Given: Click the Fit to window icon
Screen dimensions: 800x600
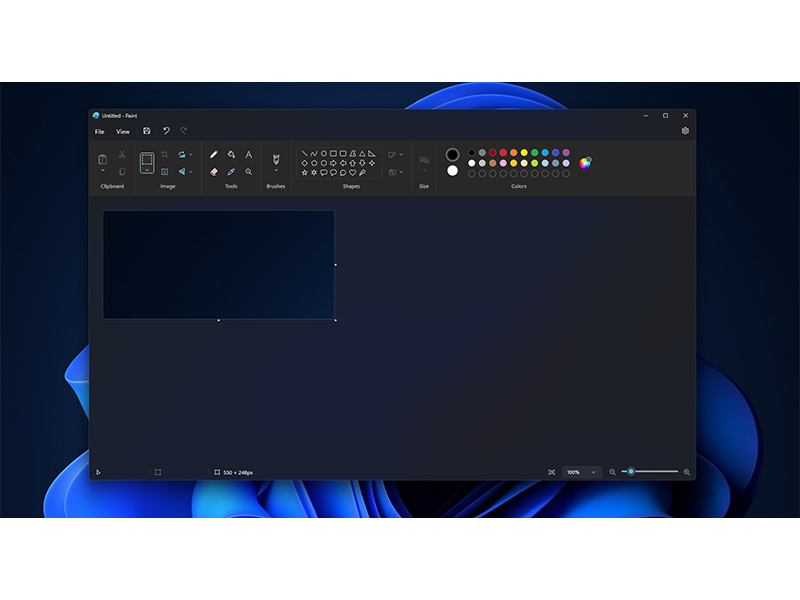Looking at the screenshot, I should [x=552, y=472].
